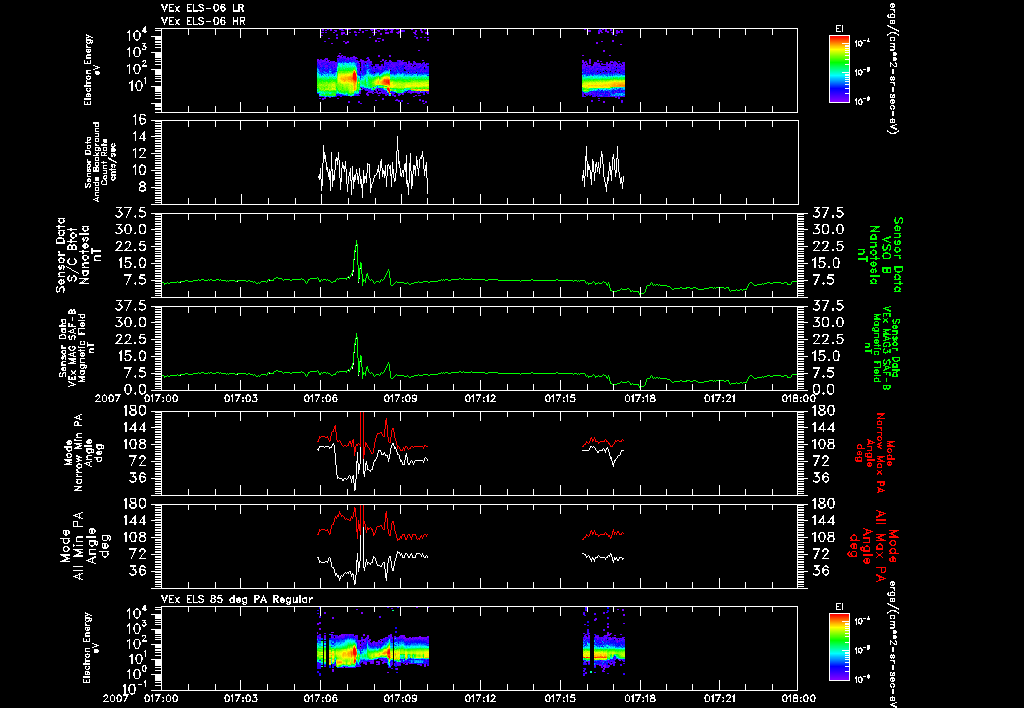The width and height of the screenshot is (1024, 708).
Task: Click the color bar beside the 85 deg PA spectrogram
Action: (839, 647)
